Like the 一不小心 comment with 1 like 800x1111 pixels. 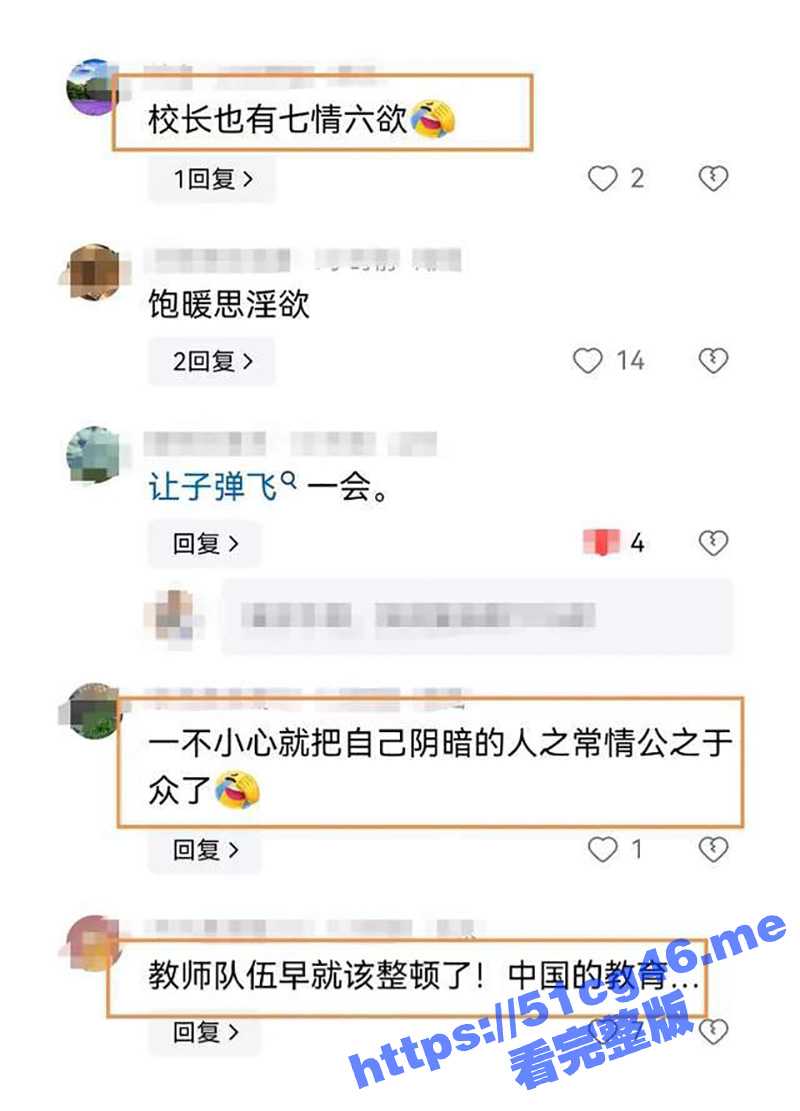coord(602,849)
